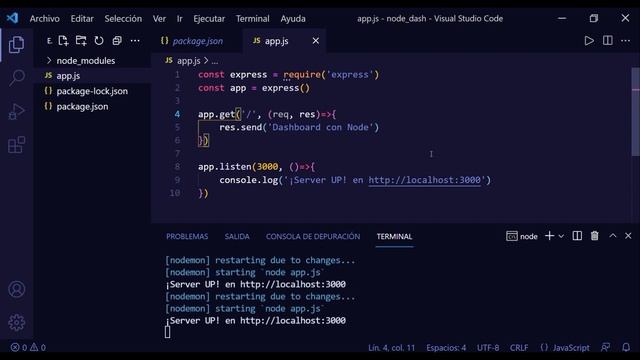Click the node terminal label

(522, 236)
